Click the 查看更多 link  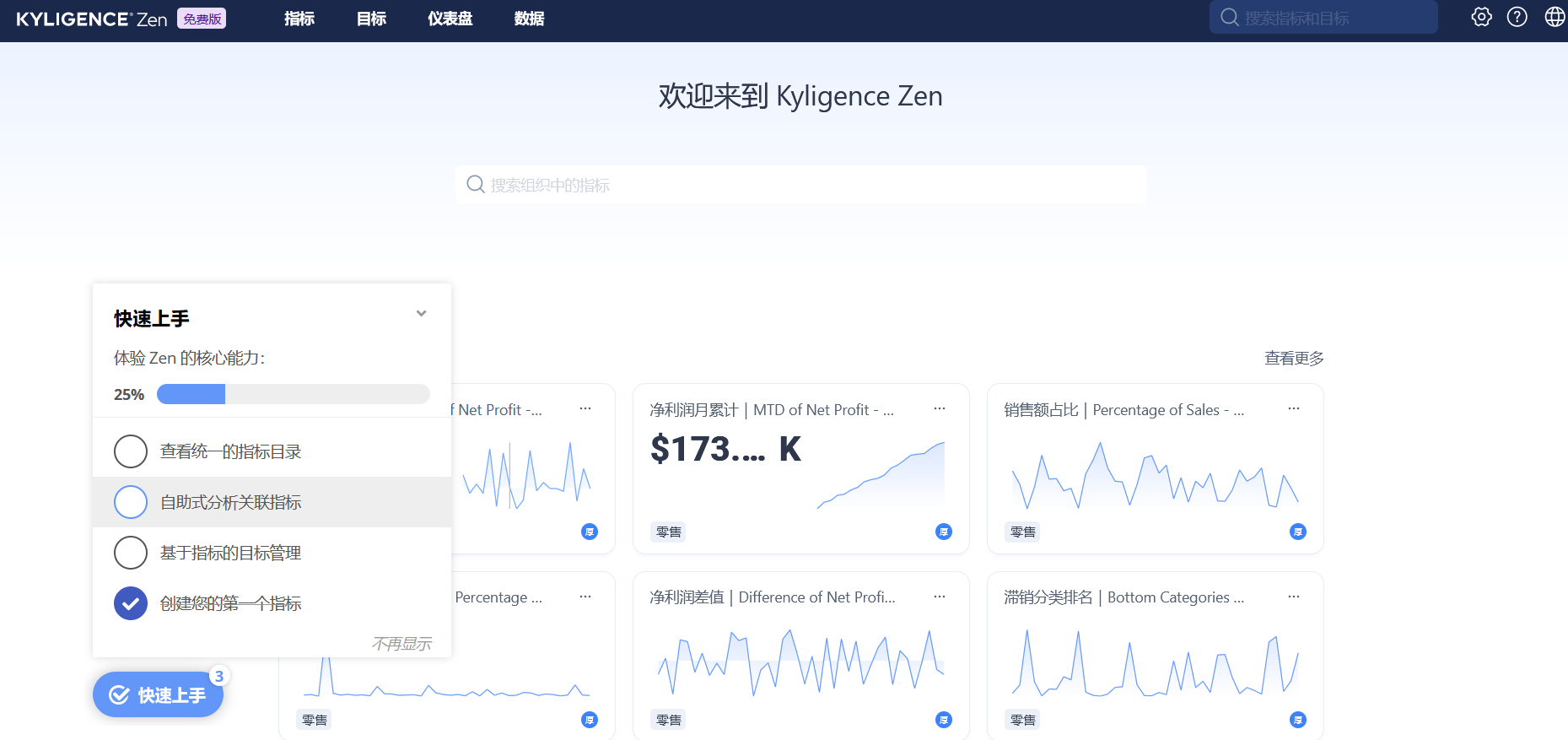pos(1294,358)
